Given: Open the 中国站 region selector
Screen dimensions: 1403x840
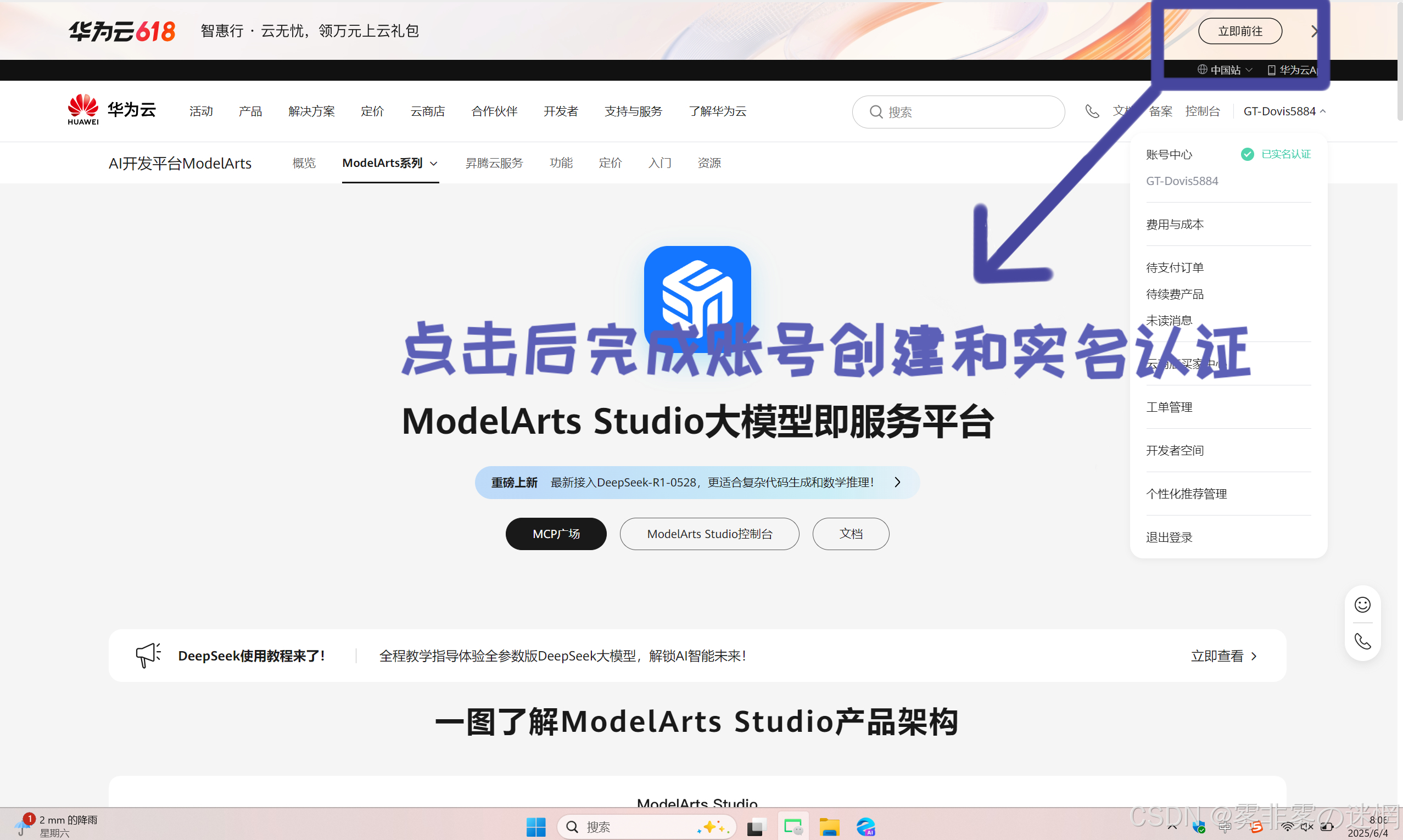Looking at the screenshot, I should tap(1225, 70).
